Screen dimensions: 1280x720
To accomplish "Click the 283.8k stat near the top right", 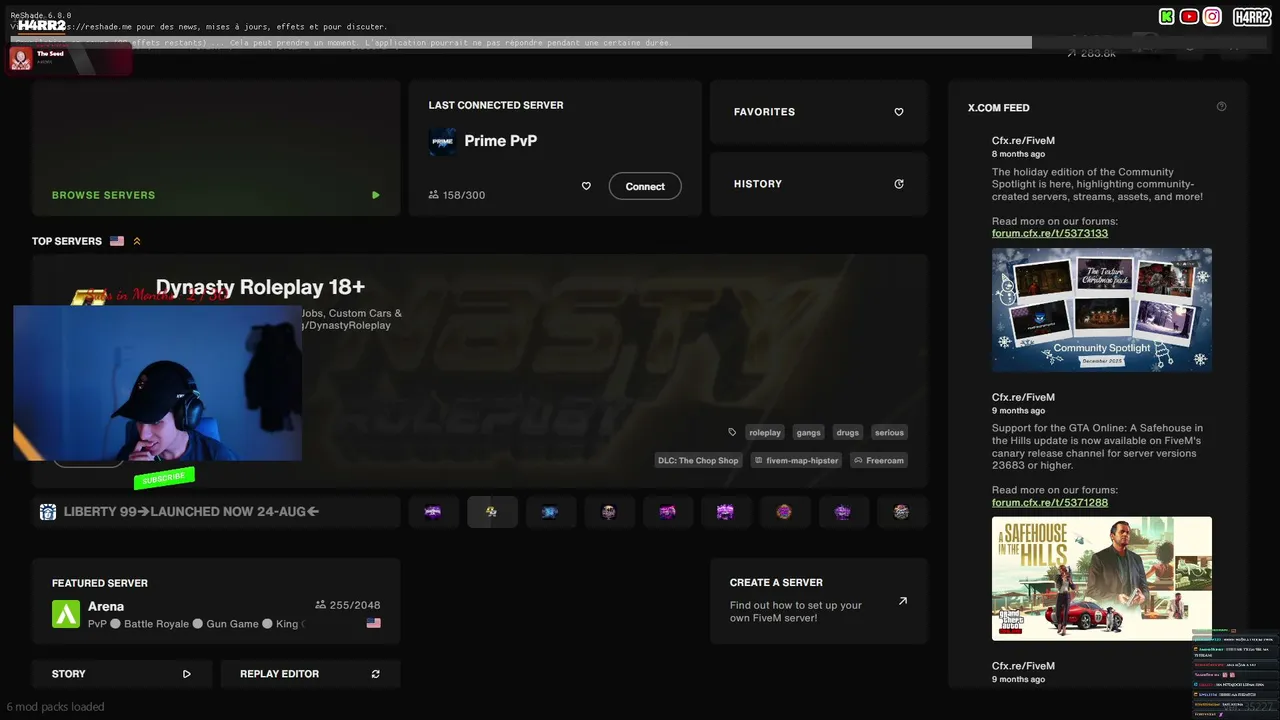I will point(1091,53).
